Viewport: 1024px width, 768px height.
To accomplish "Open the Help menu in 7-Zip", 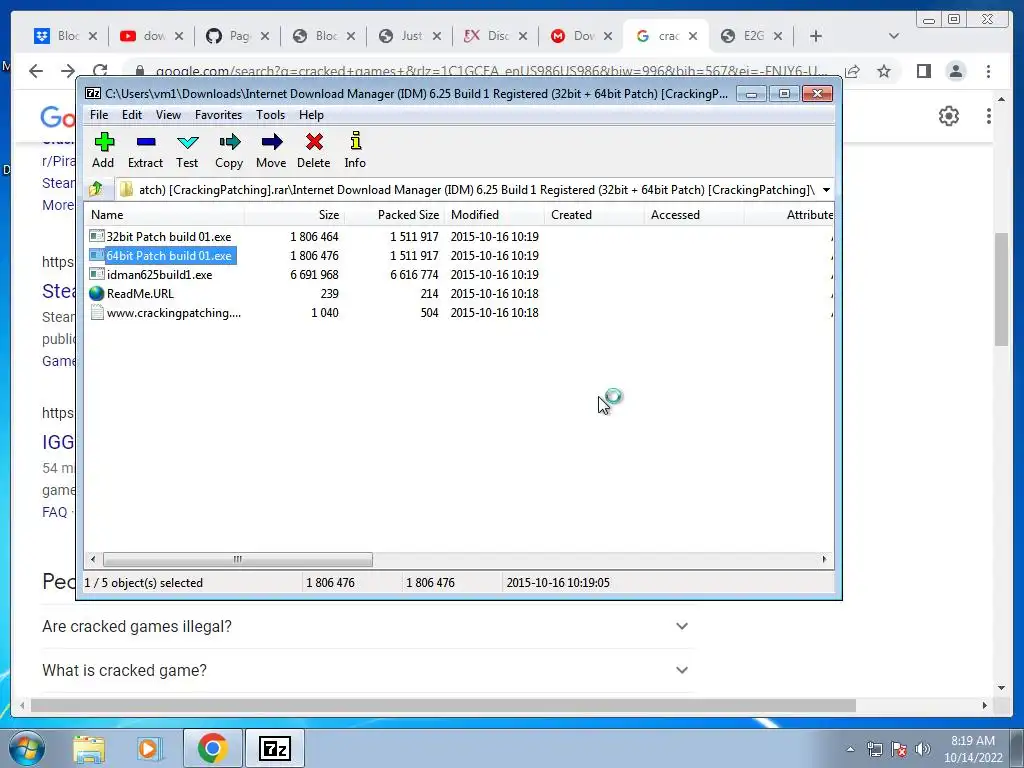I will (x=312, y=115).
